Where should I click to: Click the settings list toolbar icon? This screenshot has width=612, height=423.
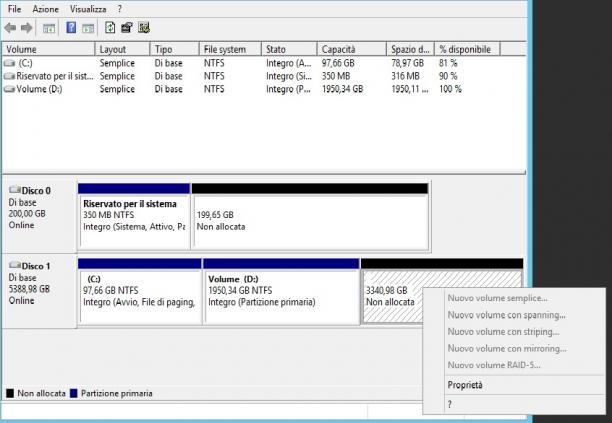pos(144,28)
